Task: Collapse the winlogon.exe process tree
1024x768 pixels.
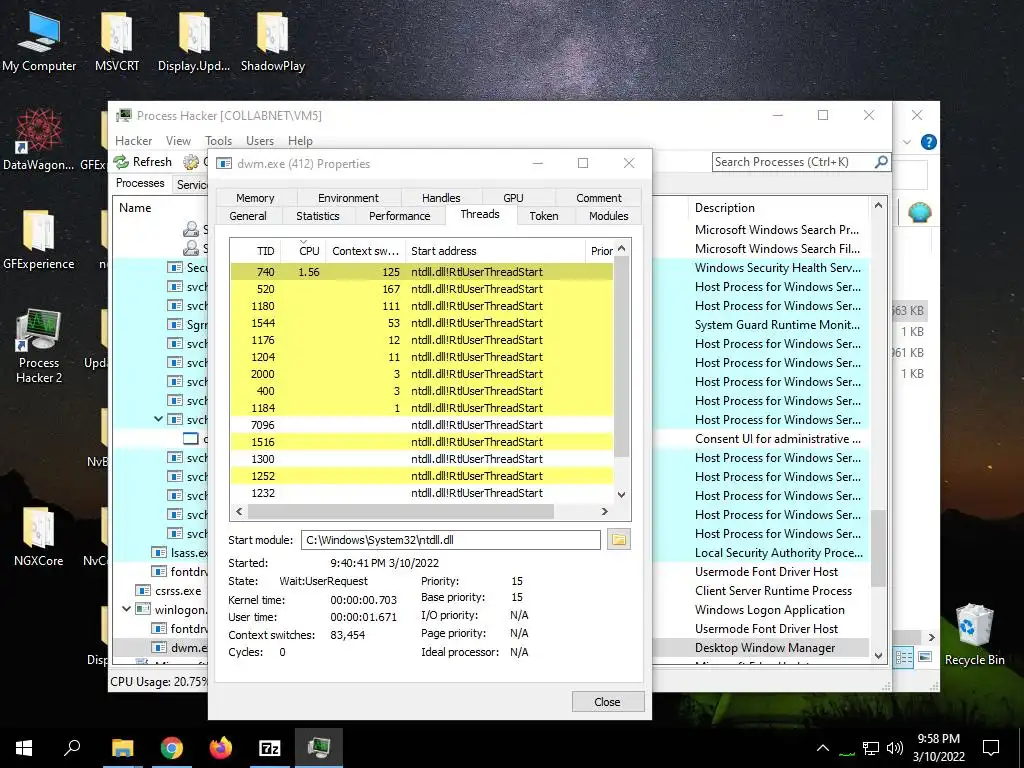Action: 126,609
